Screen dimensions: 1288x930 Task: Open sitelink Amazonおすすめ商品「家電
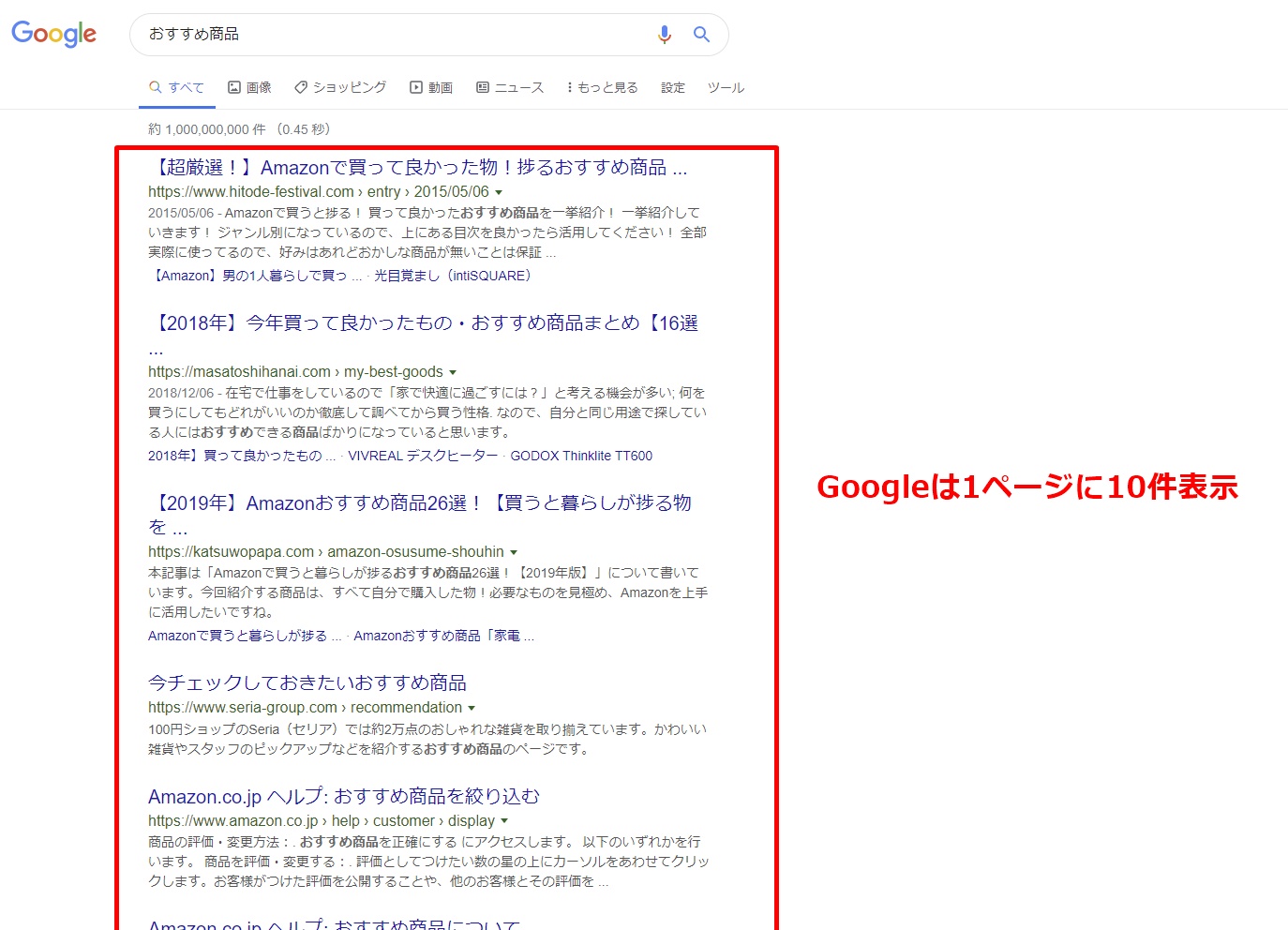444,636
